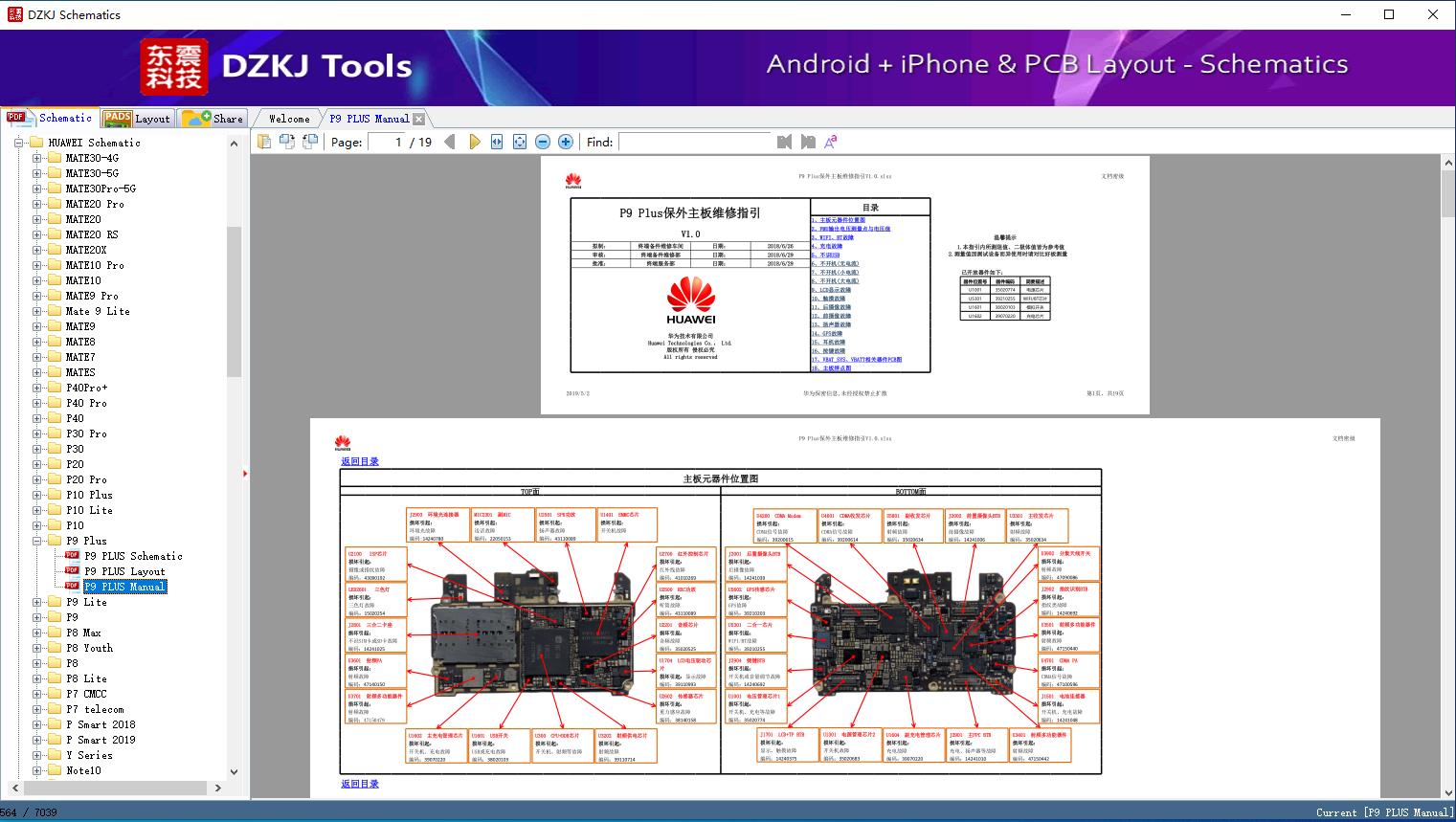Click the folder icon beside Y Series
Image resolution: width=1456 pixels, height=822 pixels.
click(55, 755)
